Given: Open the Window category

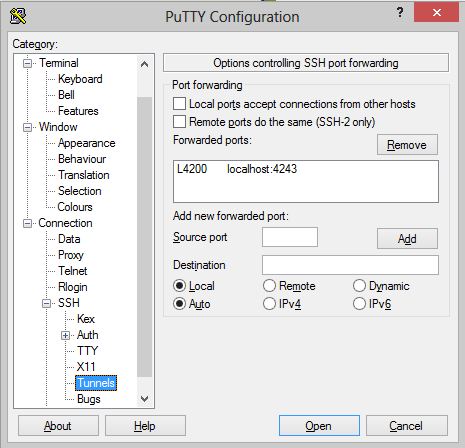Looking at the screenshot, I should pyautogui.click(x=58, y=127).
